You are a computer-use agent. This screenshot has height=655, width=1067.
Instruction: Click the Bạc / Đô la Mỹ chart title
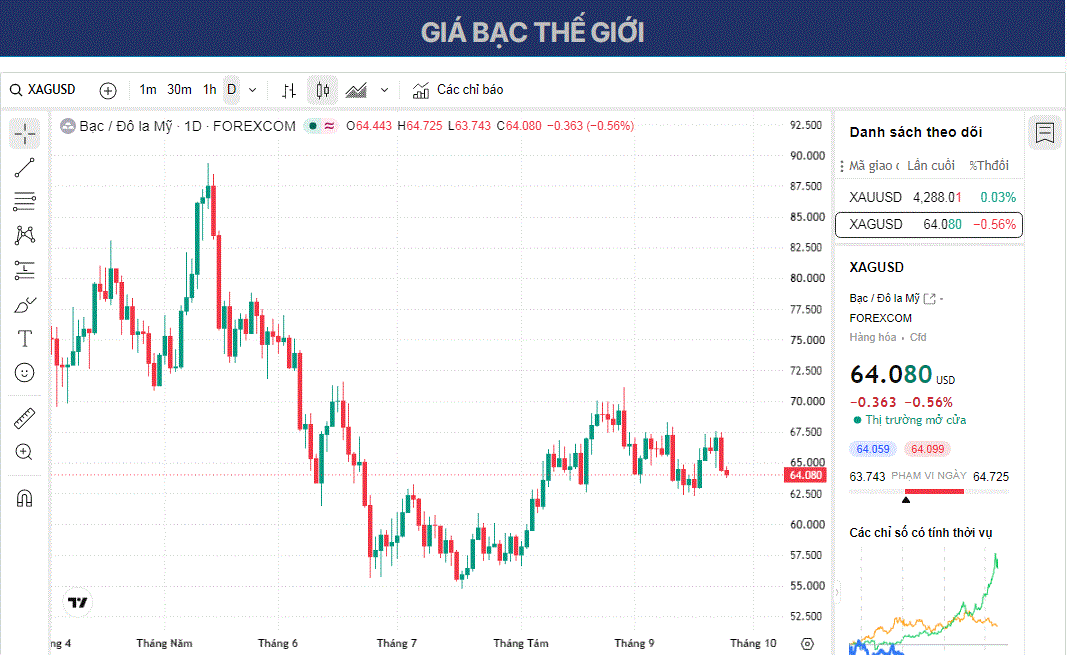point(125,126)
